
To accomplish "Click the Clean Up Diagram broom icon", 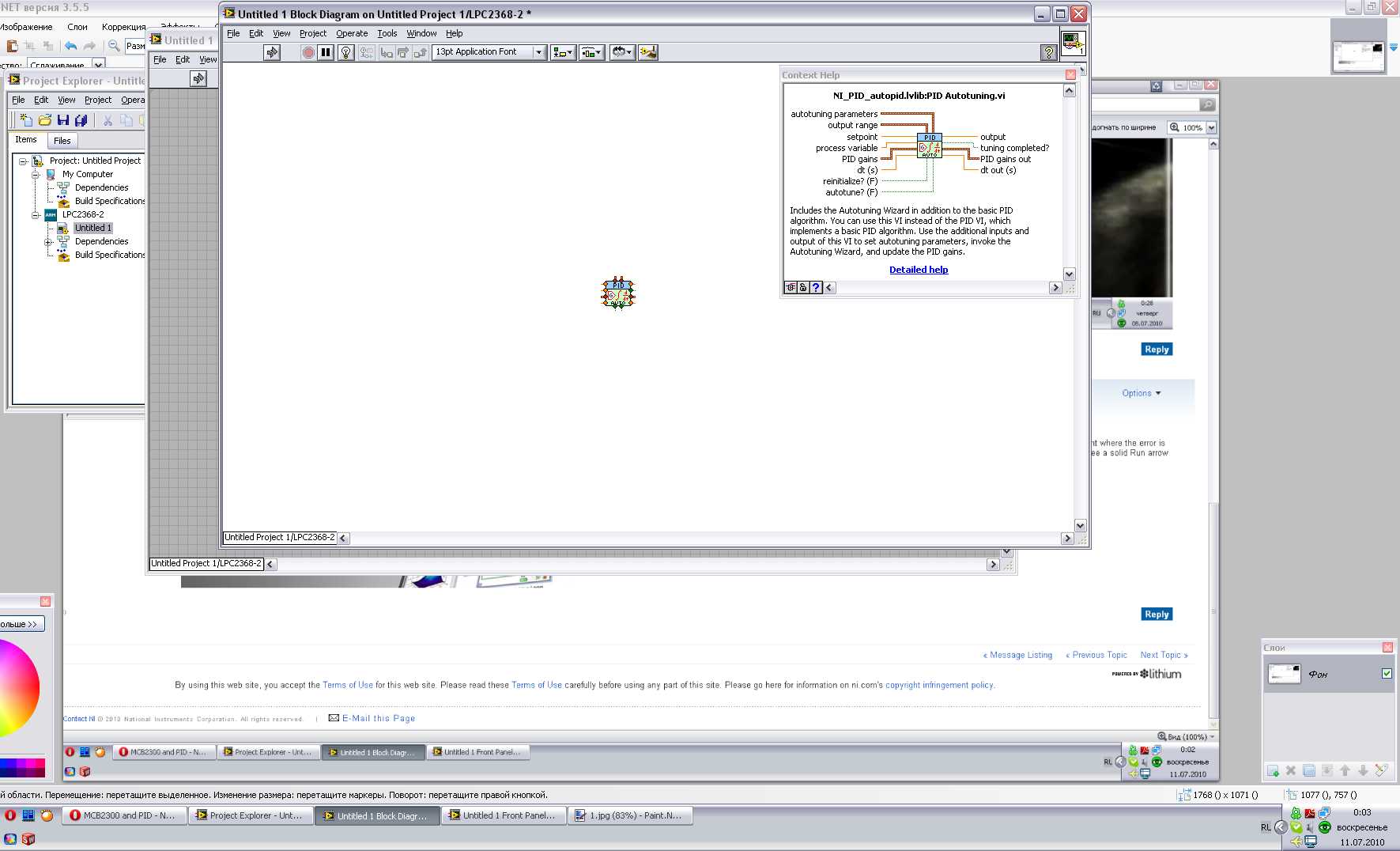I will click(x=648, y=52).
